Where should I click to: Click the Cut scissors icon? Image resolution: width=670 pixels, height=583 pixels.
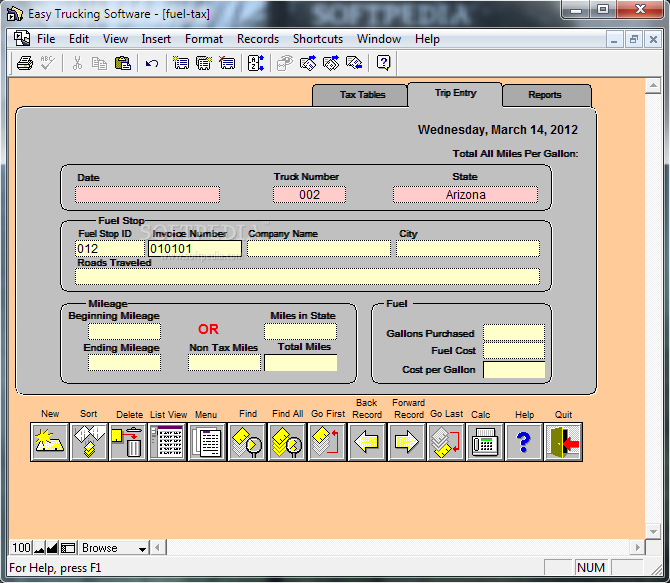point(77,63)
